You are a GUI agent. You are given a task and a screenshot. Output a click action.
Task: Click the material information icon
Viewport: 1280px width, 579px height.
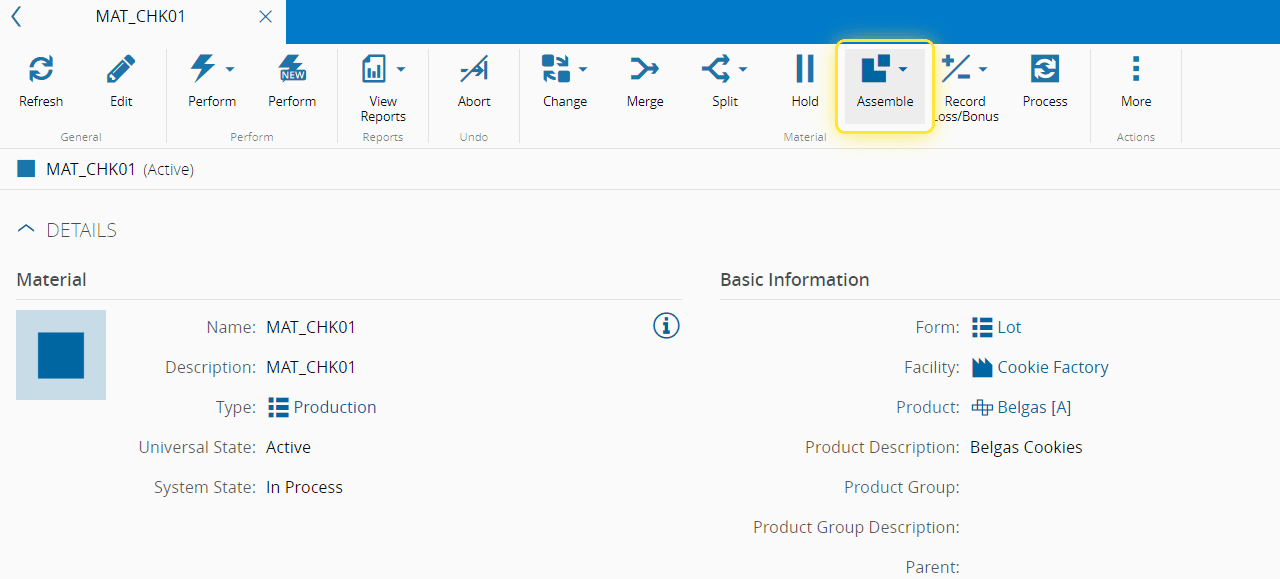point(666,326)
